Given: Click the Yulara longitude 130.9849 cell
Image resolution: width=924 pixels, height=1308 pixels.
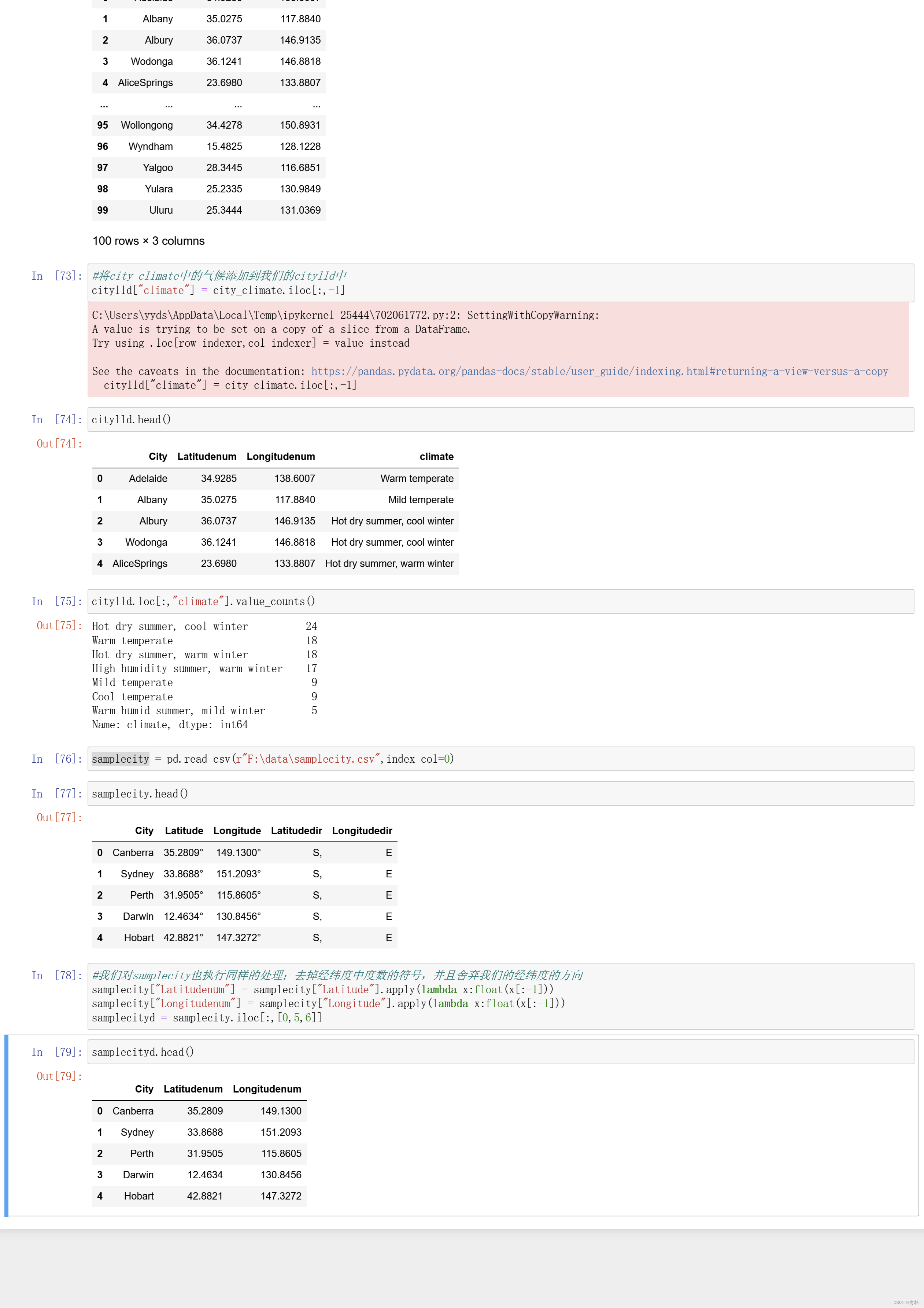Looking at the screenshot, I should click(x=300, y=189).
